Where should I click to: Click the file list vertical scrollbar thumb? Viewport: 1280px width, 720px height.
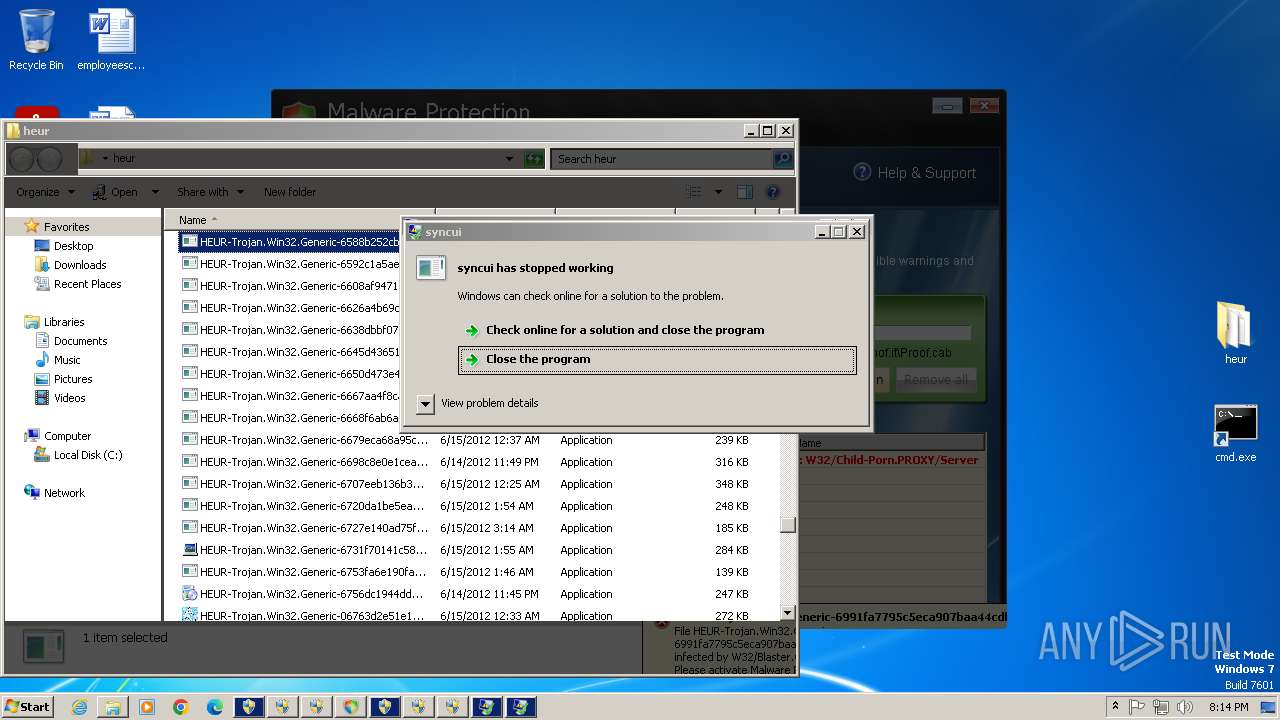coord(788,525)
